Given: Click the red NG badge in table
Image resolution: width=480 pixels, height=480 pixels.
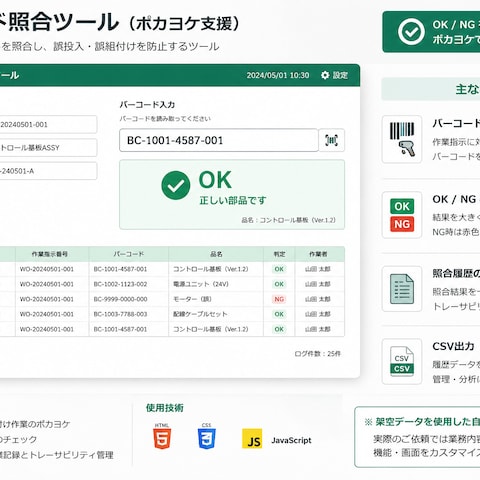Looking at the screenshot, I should coord(279,299).
